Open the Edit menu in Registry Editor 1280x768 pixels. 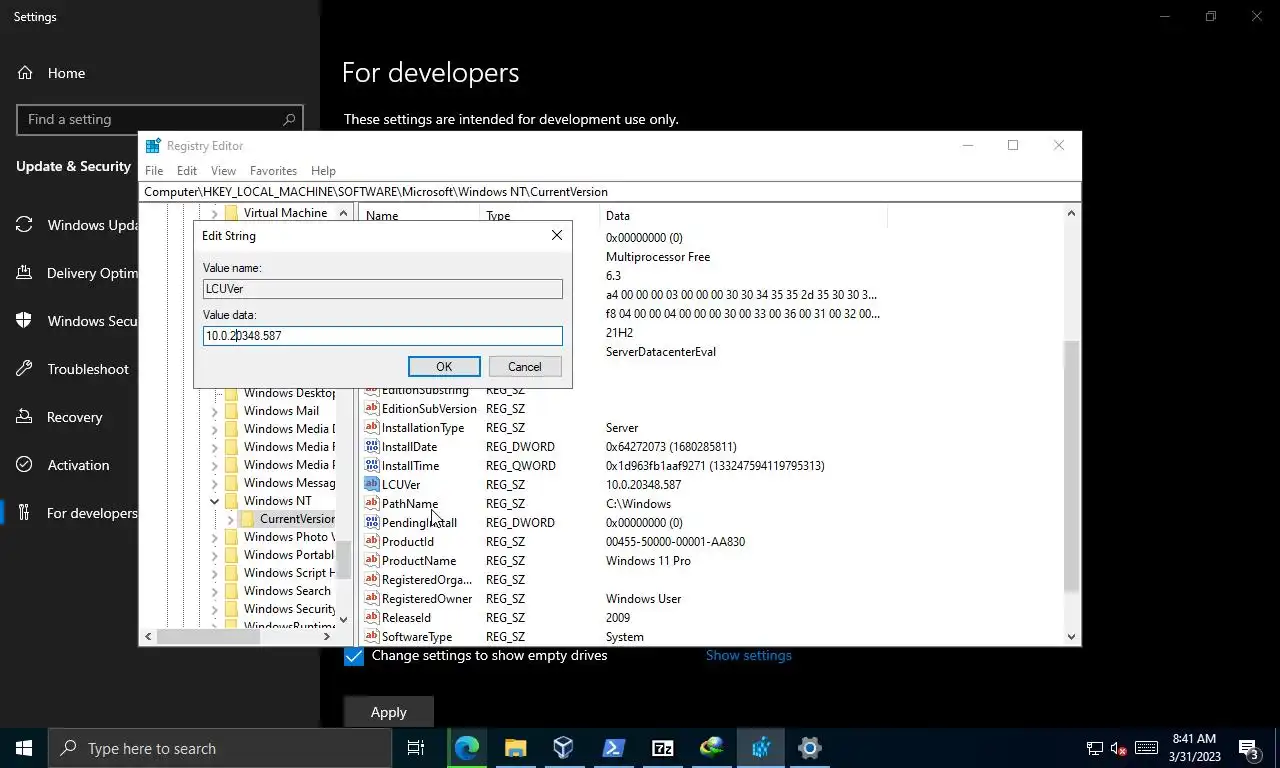tap(187, 171)
